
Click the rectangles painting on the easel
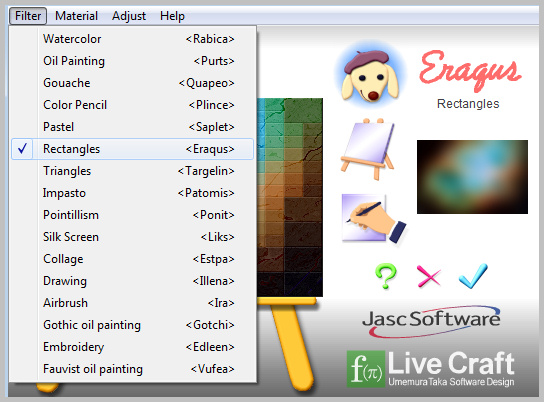[290, 197]
